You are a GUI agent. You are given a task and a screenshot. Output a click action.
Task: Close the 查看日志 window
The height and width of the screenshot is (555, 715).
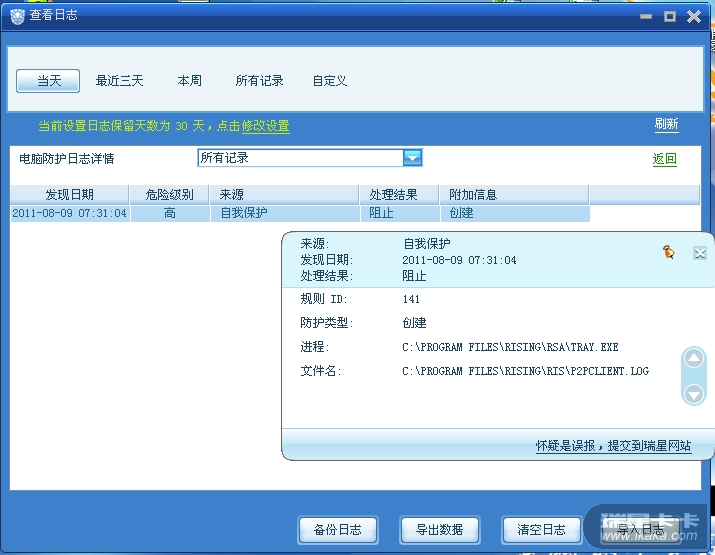click(694, 17)
